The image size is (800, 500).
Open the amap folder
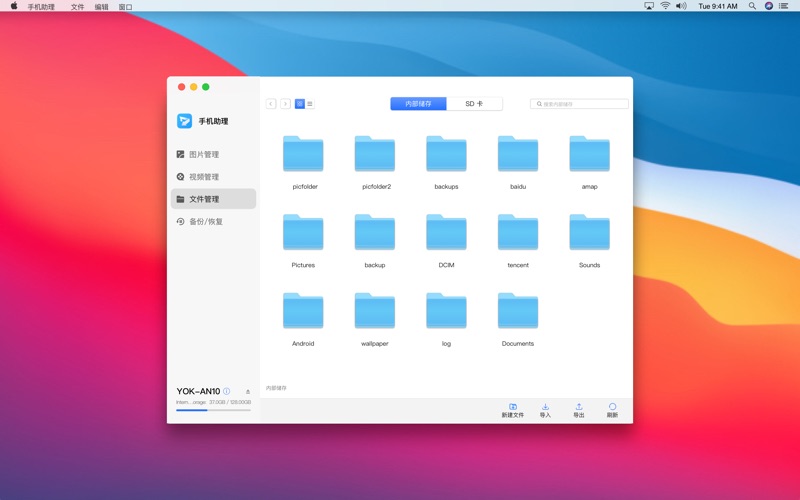point(589,153)
